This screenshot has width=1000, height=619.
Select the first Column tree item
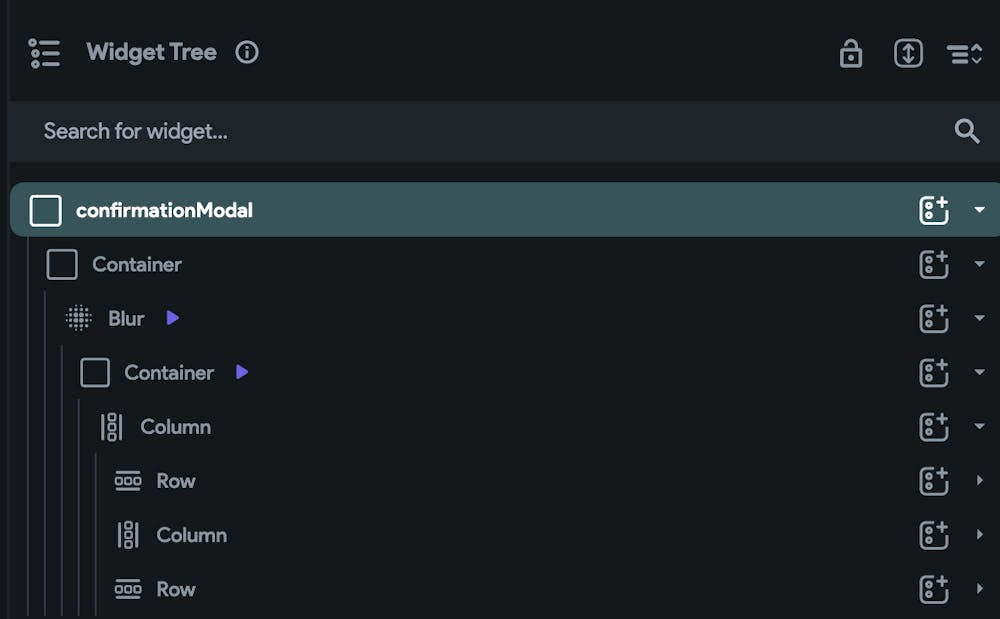[175, 426]
